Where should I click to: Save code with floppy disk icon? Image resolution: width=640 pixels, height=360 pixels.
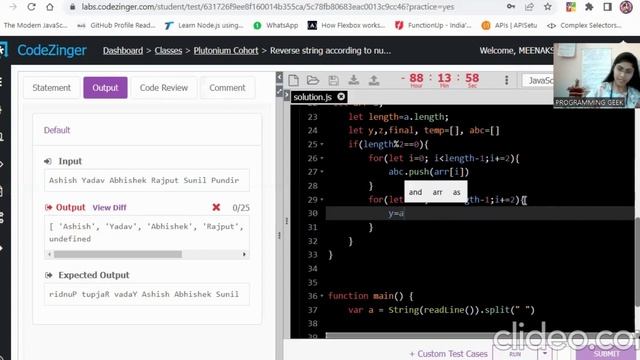(333, 80)
